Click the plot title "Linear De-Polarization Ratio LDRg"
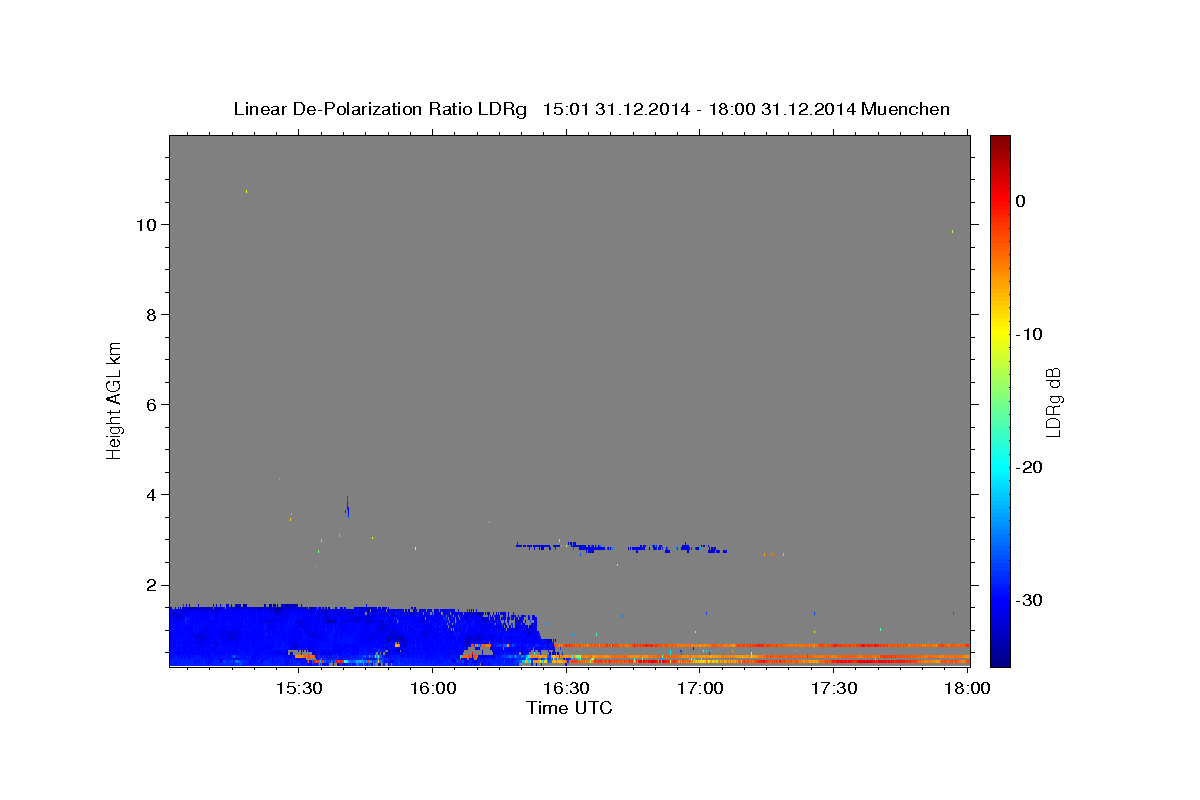This screenshot has width=1200, height=800. (379, 109)
